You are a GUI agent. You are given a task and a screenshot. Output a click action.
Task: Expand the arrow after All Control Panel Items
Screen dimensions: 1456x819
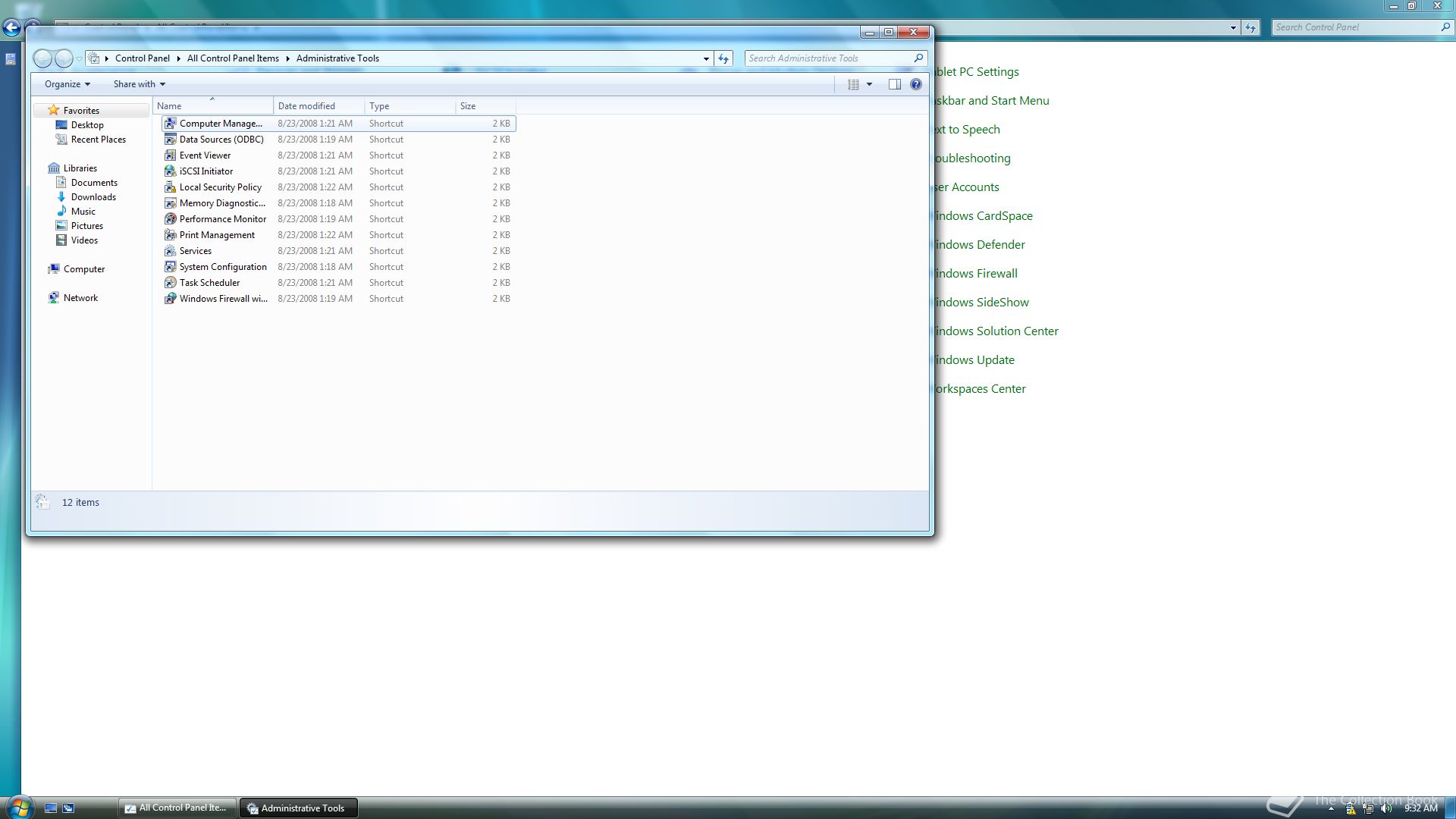pos(288,58)
